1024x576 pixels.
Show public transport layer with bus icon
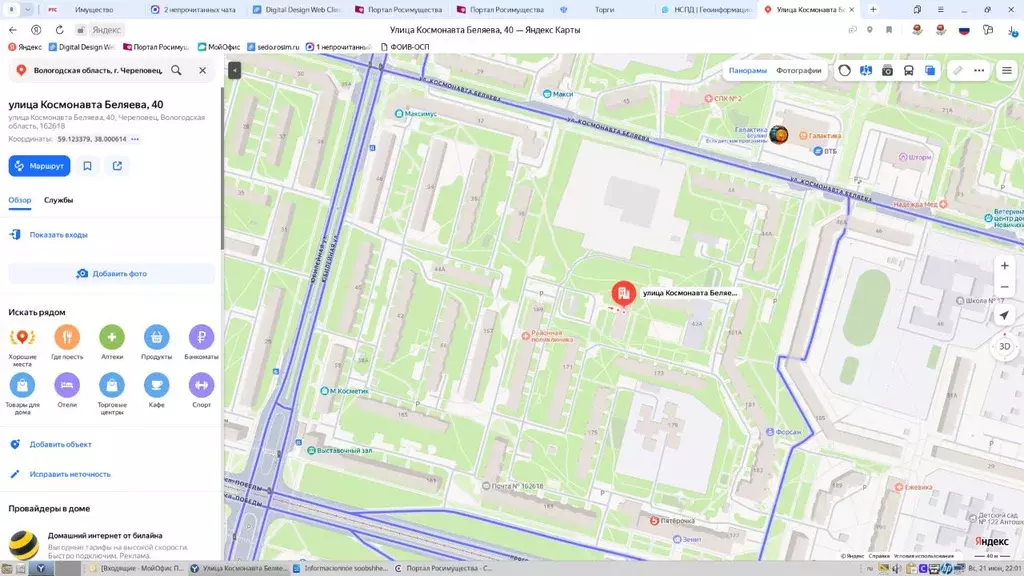pos(908,71)
